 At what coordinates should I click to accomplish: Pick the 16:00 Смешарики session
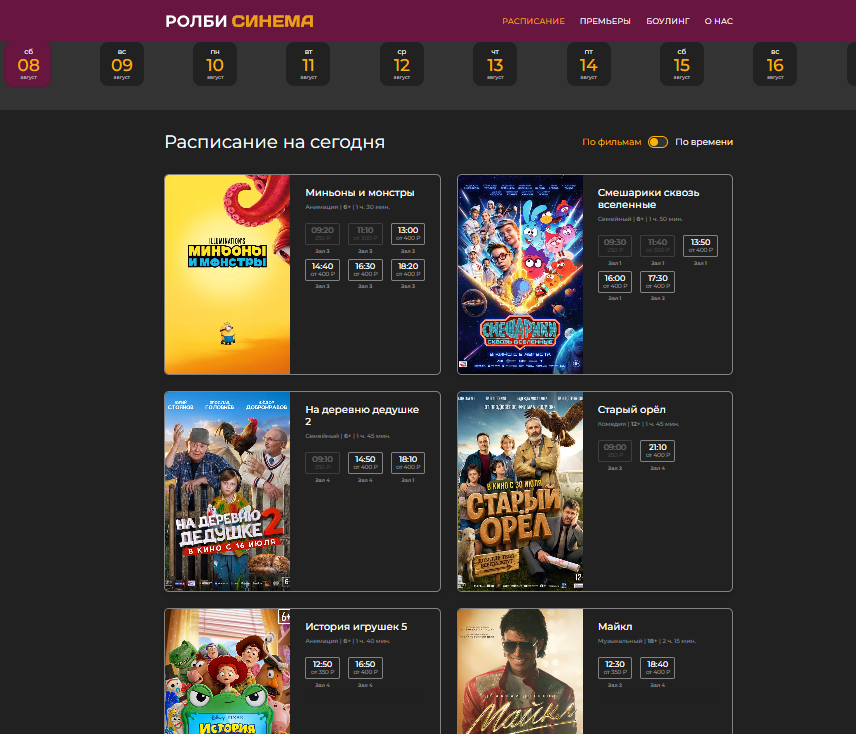tap(615, 282)
